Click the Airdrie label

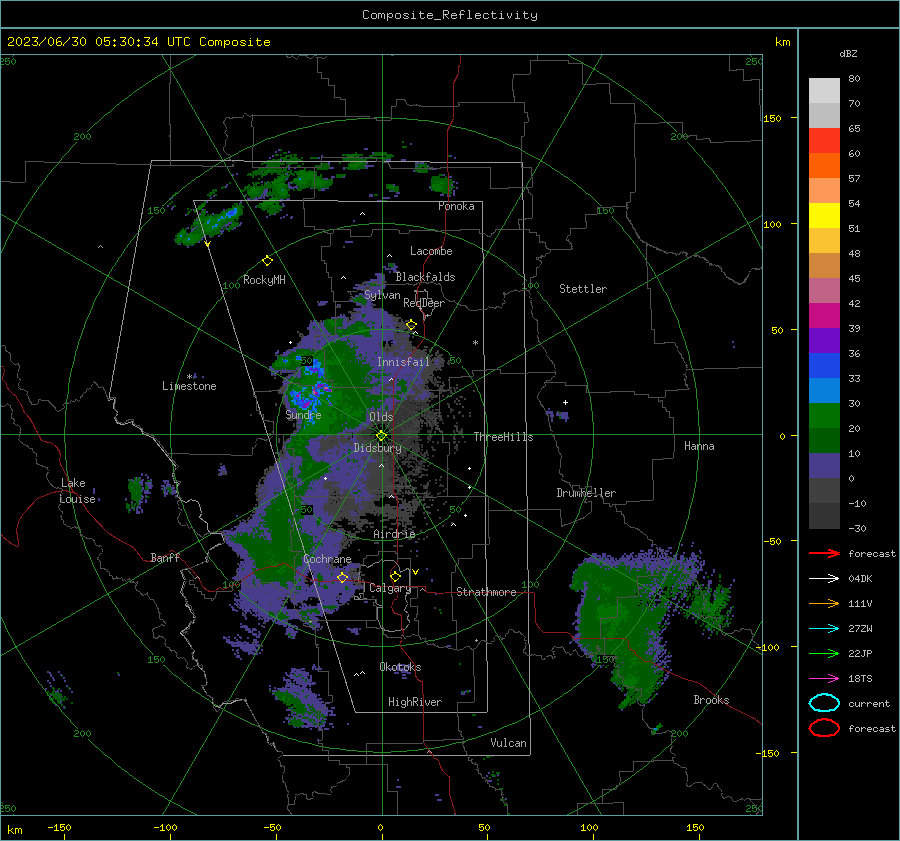pyautogui.click(x=394, y=534)
